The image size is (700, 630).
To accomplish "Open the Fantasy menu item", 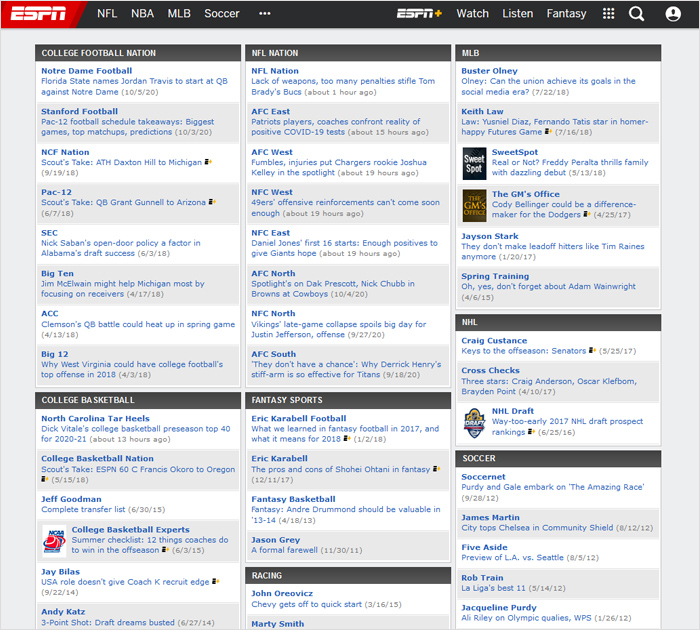I will [566, 14].
